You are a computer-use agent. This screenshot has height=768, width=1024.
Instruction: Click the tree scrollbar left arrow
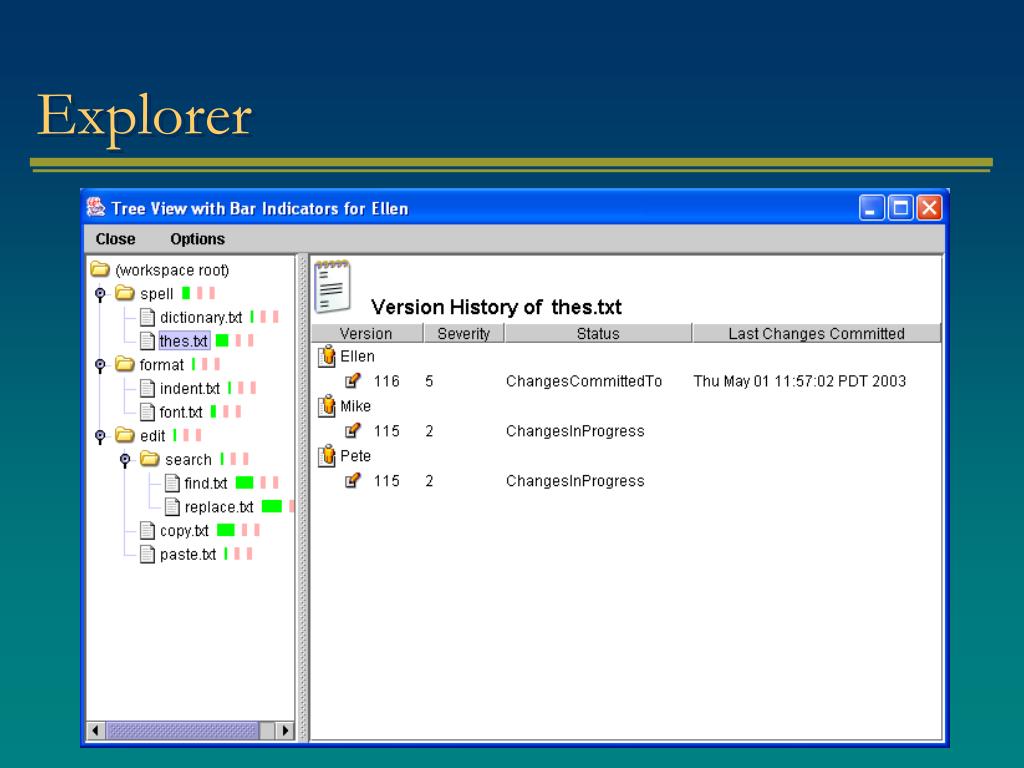click(95, 730)
